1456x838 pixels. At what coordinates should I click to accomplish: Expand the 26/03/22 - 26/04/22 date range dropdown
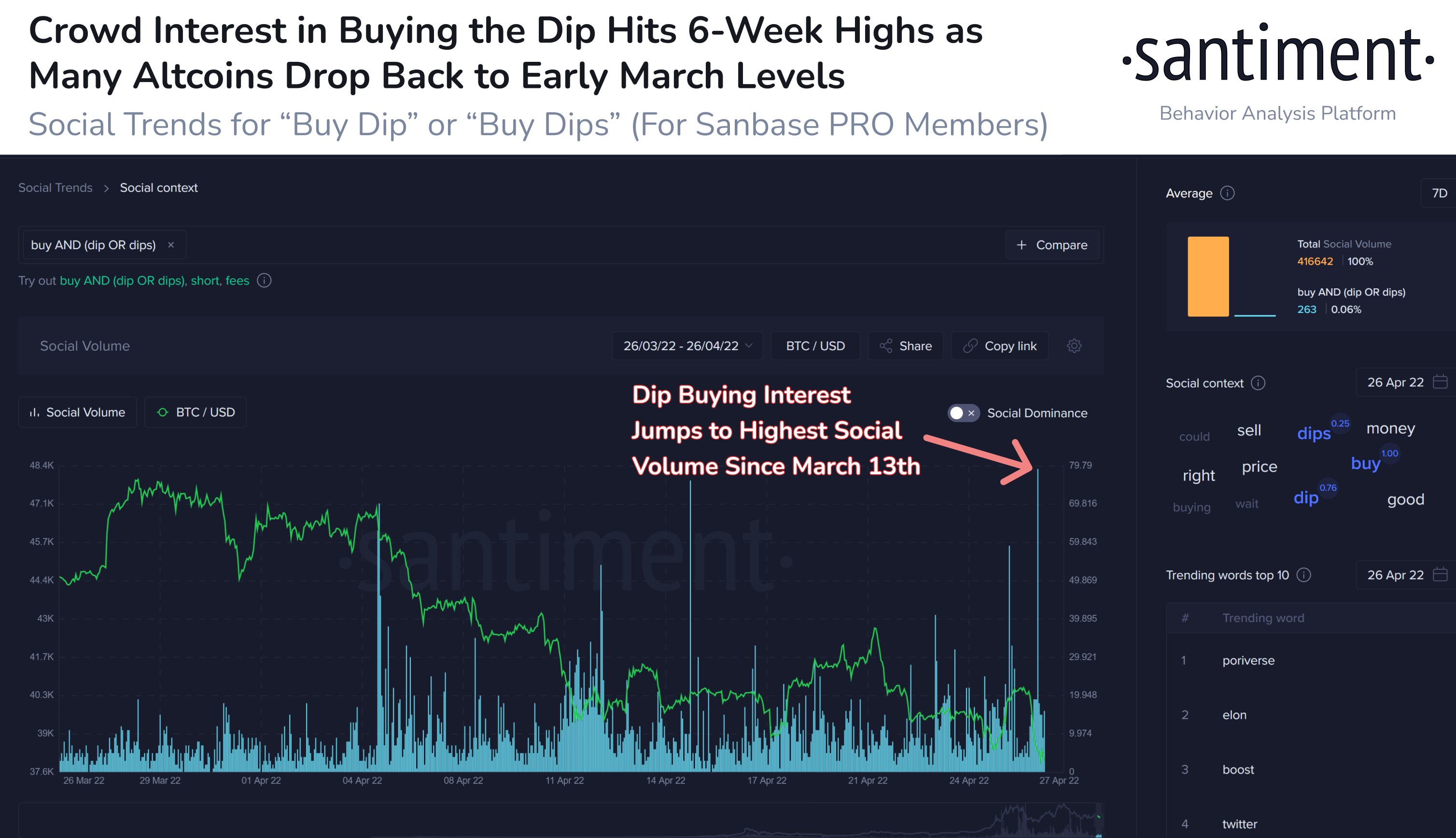click(x=687, y=346)
